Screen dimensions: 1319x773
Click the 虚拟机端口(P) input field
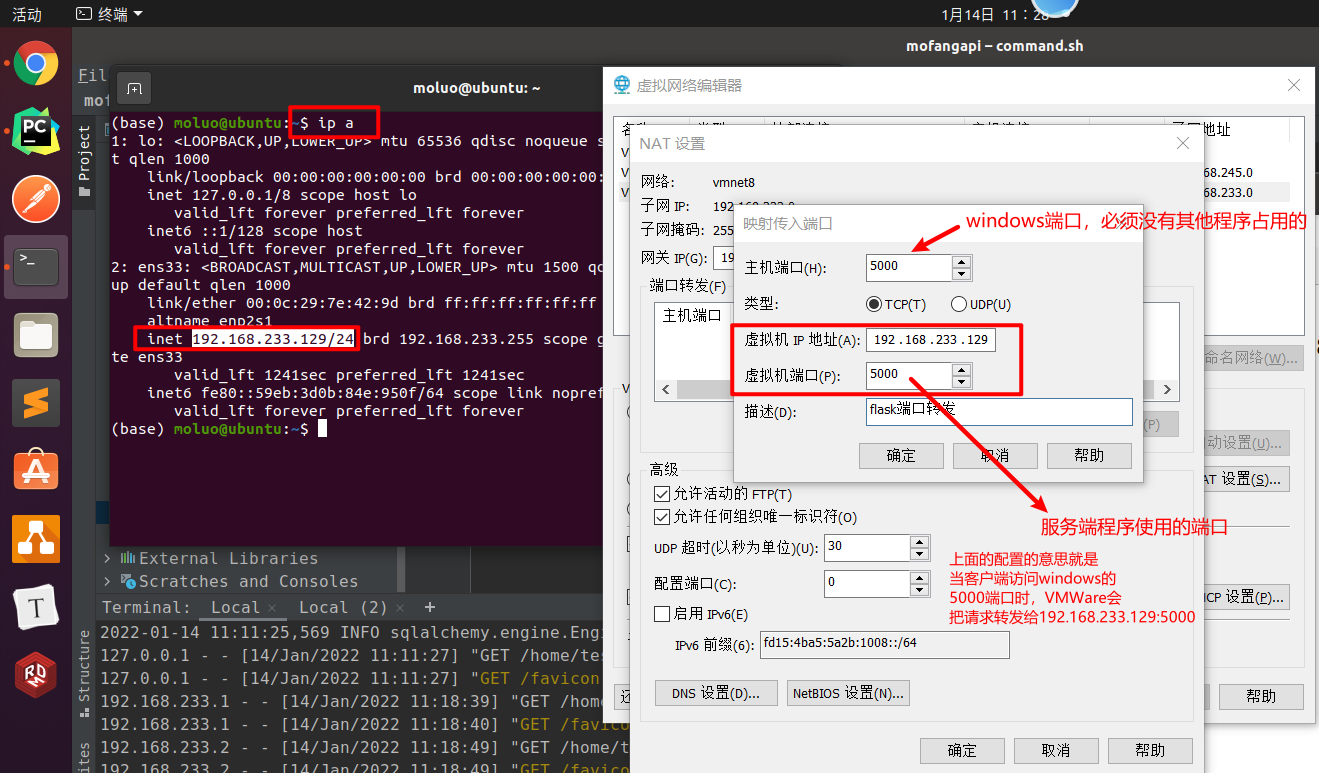coord(909,376)
